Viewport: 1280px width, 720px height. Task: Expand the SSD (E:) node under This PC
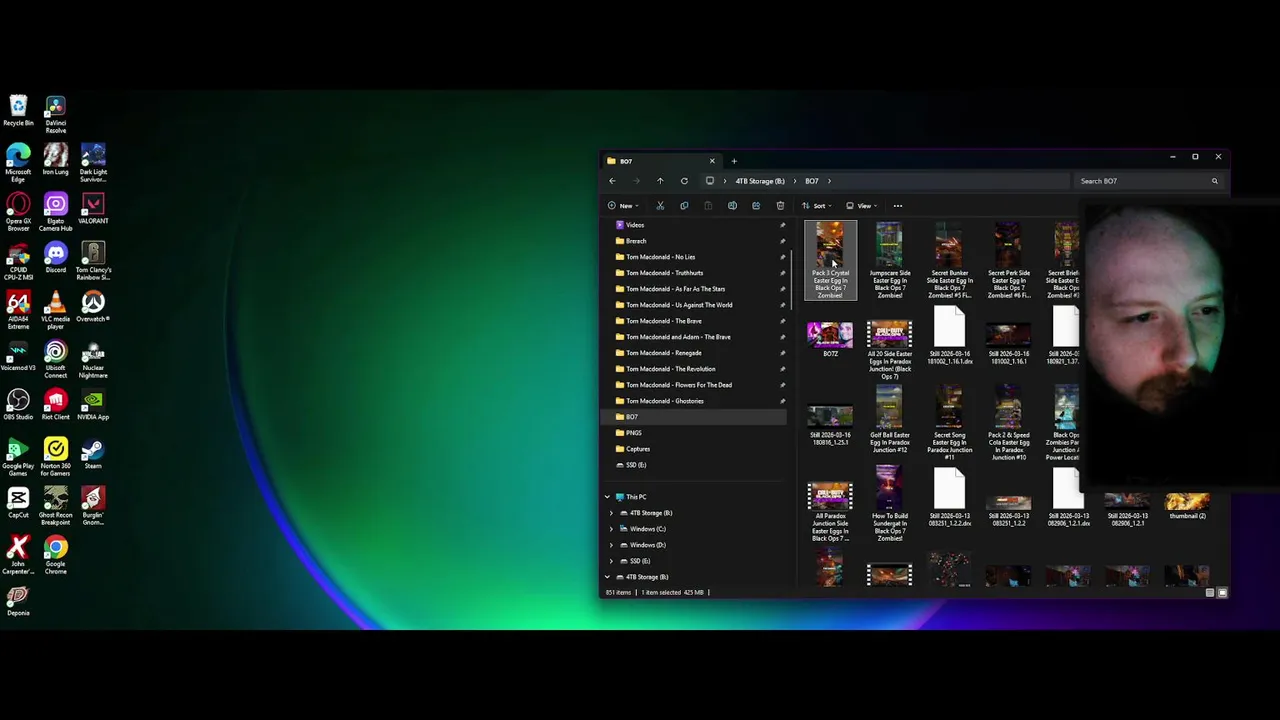(612, 561)
